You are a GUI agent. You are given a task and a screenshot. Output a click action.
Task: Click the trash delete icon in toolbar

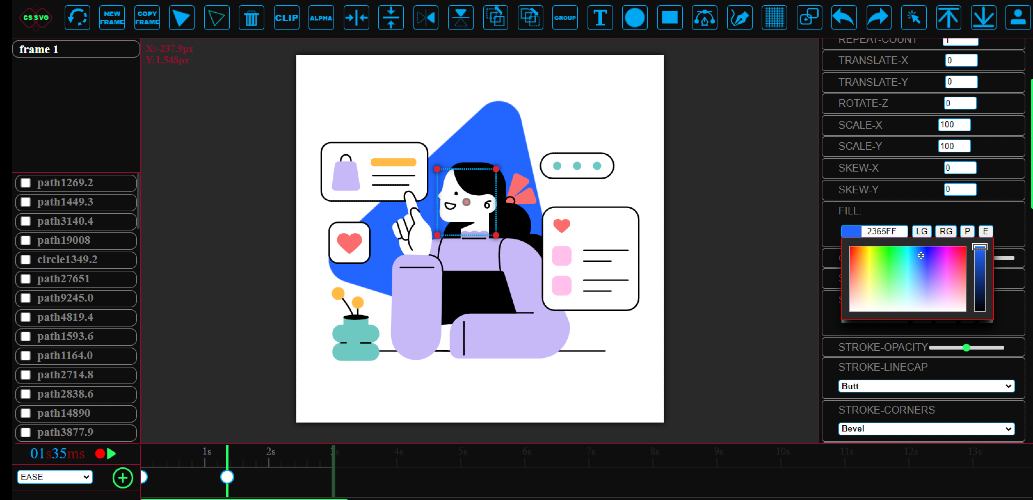251,18
